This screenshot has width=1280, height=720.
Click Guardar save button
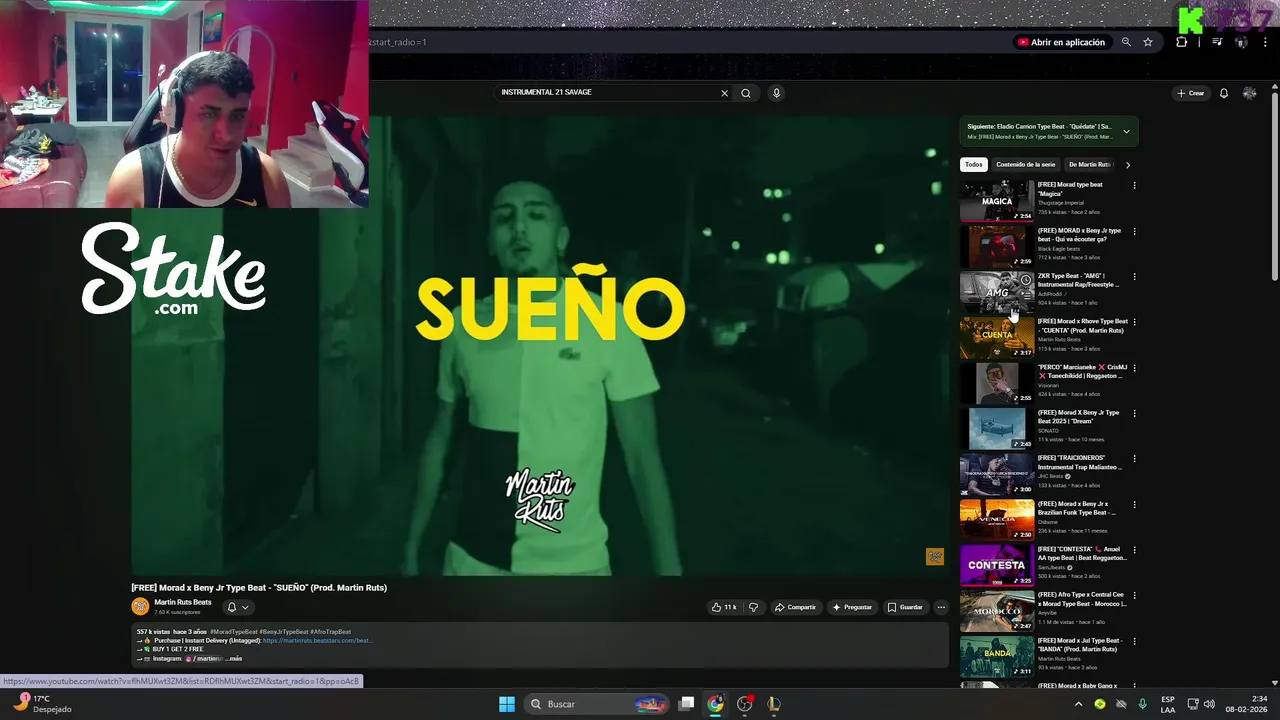905,607
